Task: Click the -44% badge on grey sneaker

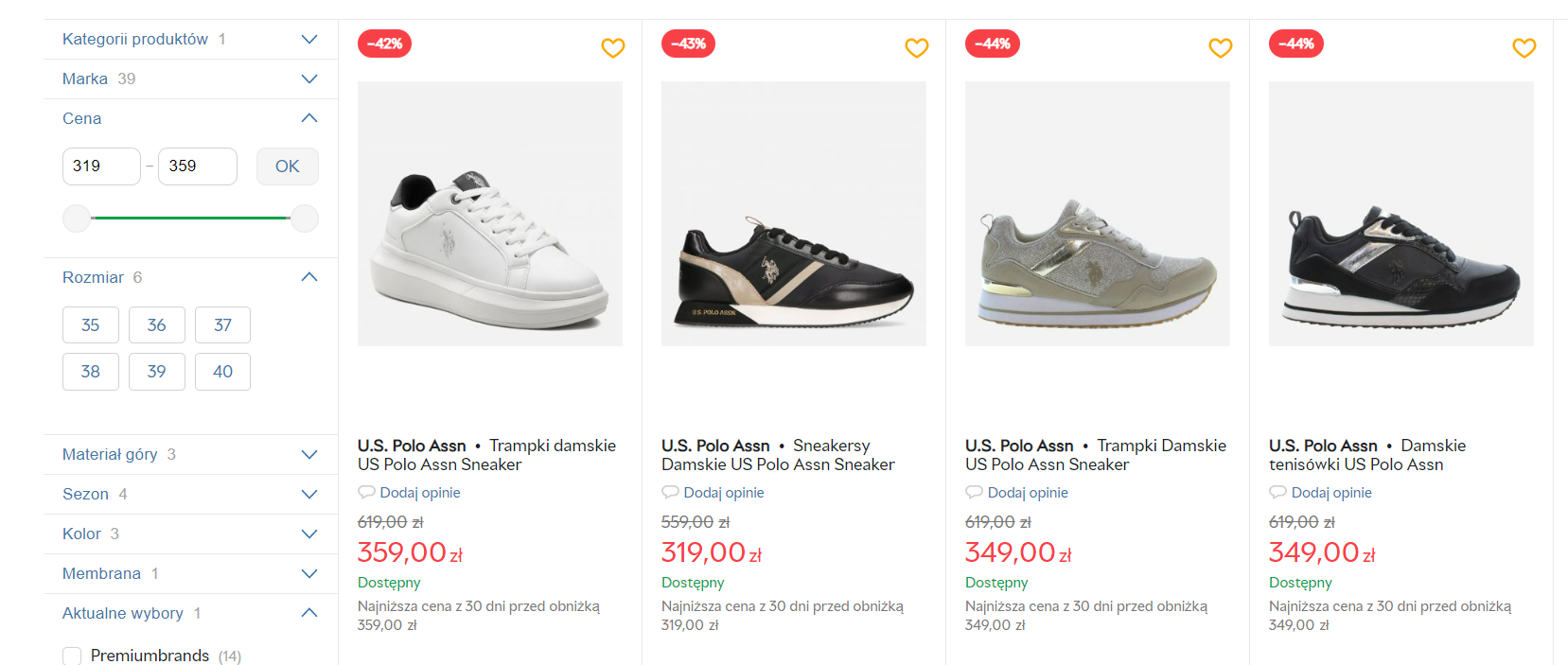Action: click(993, 44)
